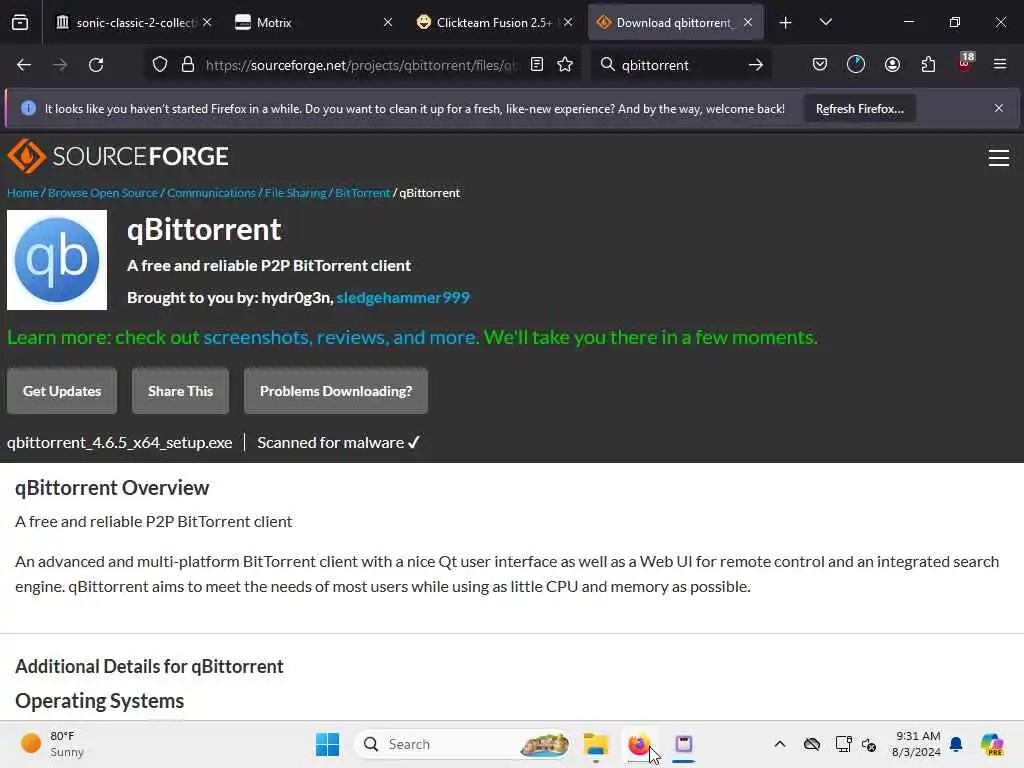
Task: Select the Download qbittorrent tab
Action: [676, 23]
